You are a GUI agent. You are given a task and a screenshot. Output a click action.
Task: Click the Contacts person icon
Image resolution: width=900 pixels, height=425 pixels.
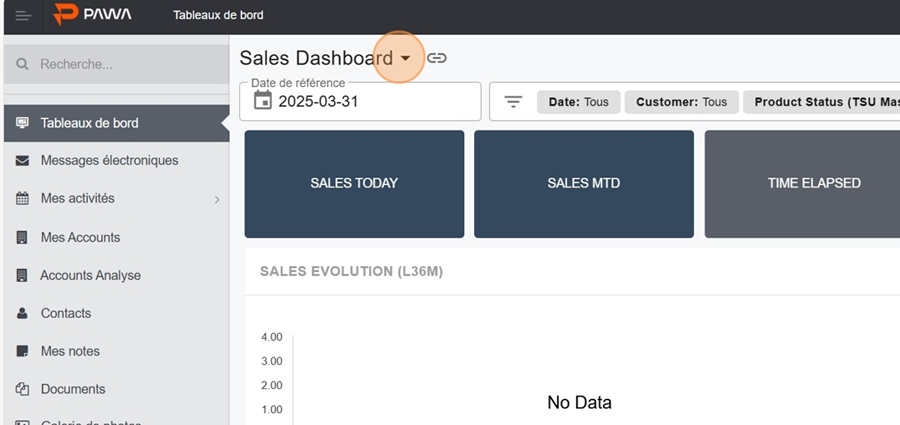point(22,314)
